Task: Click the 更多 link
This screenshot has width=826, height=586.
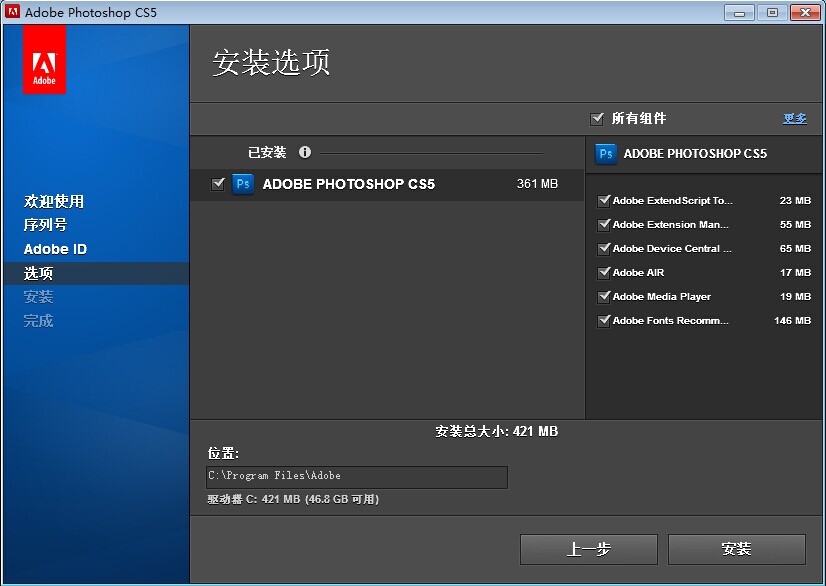Action: pos(794,118)
